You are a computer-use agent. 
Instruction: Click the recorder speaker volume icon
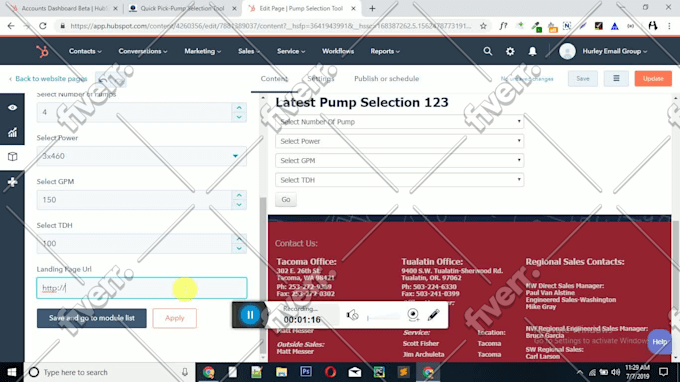pos(352,315)
